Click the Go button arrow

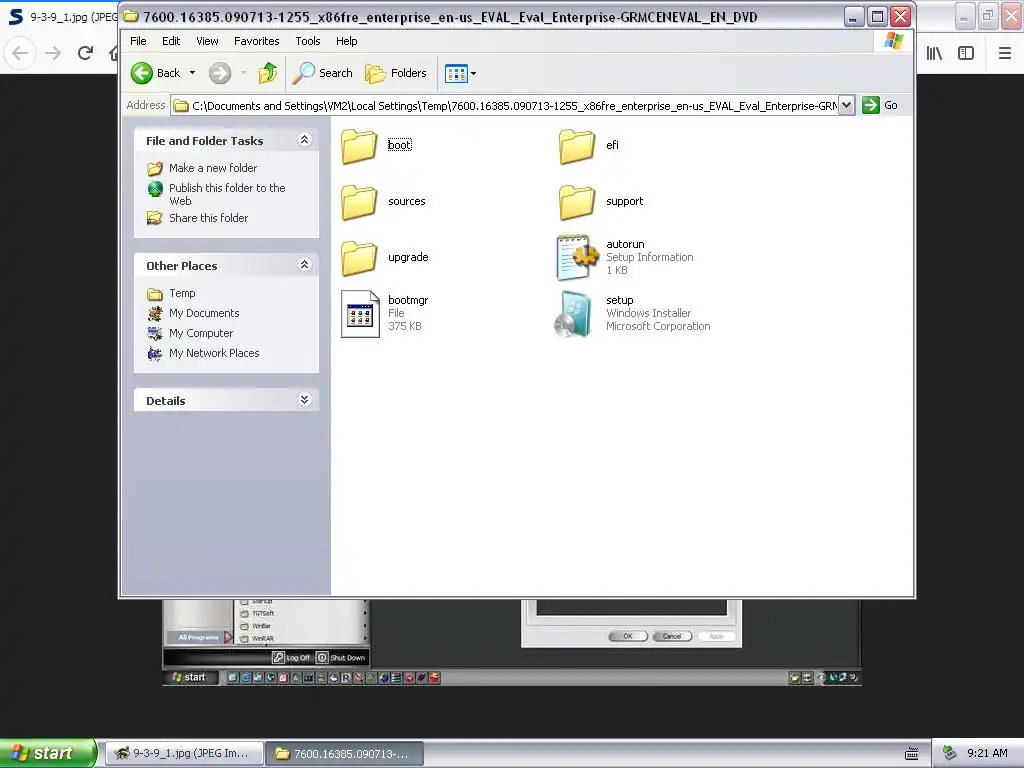tap(871, 105)
